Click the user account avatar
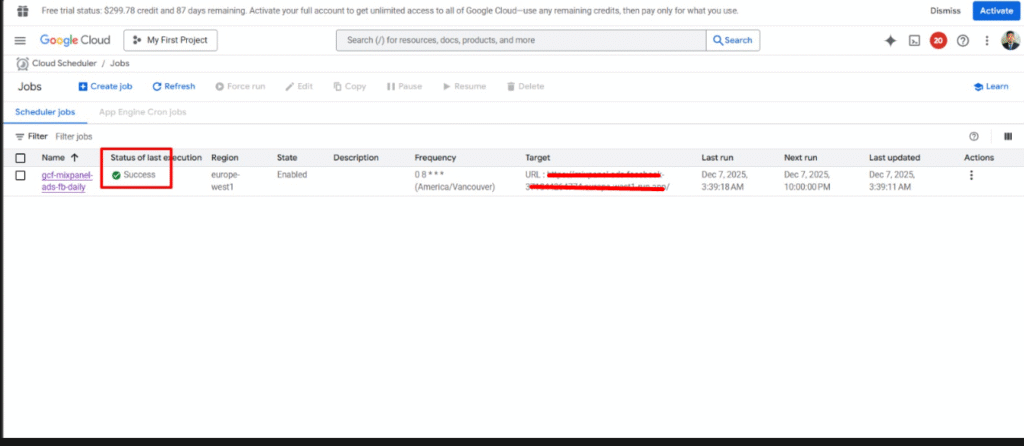This screenshot has height=446, width=1024. pyautogui.click(x=1010, y=40)
